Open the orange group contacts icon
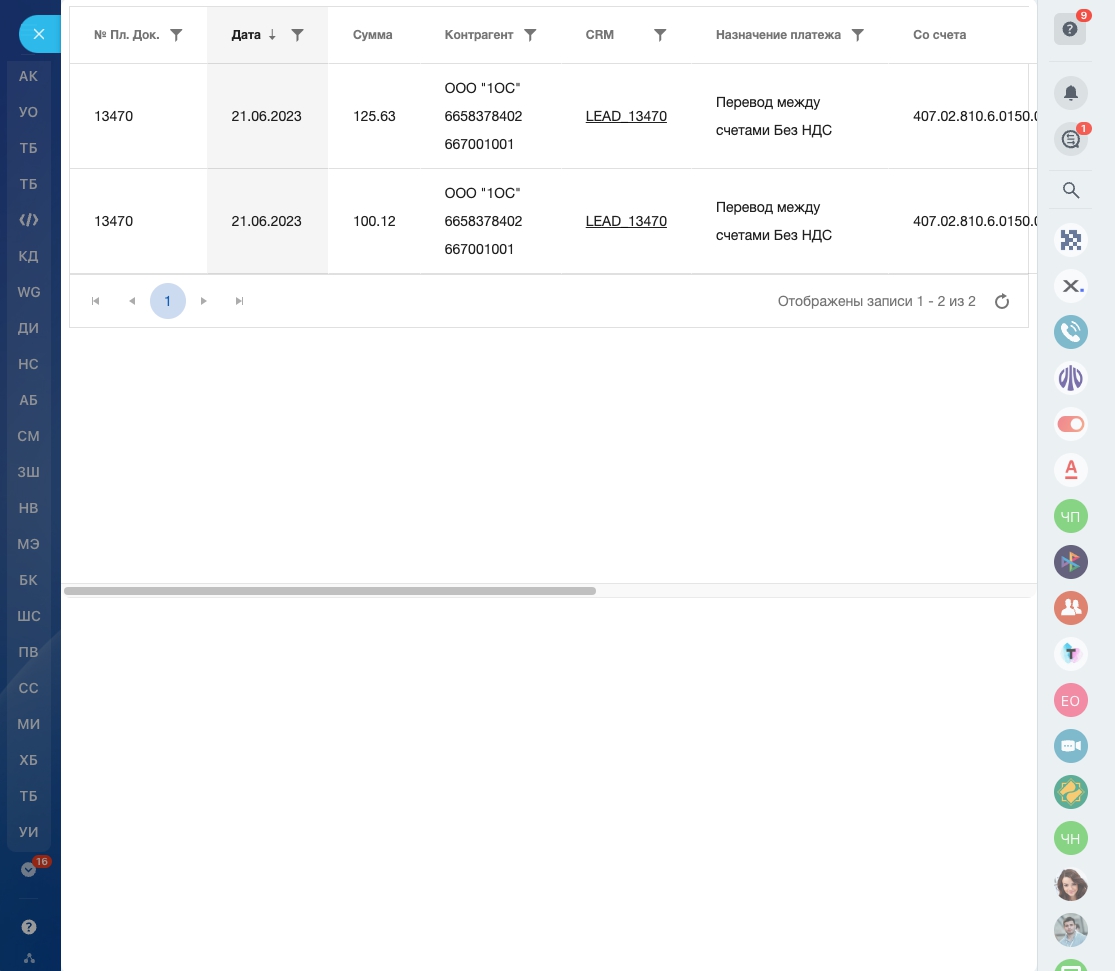 pyautogui.click(x=1071, y=608)
